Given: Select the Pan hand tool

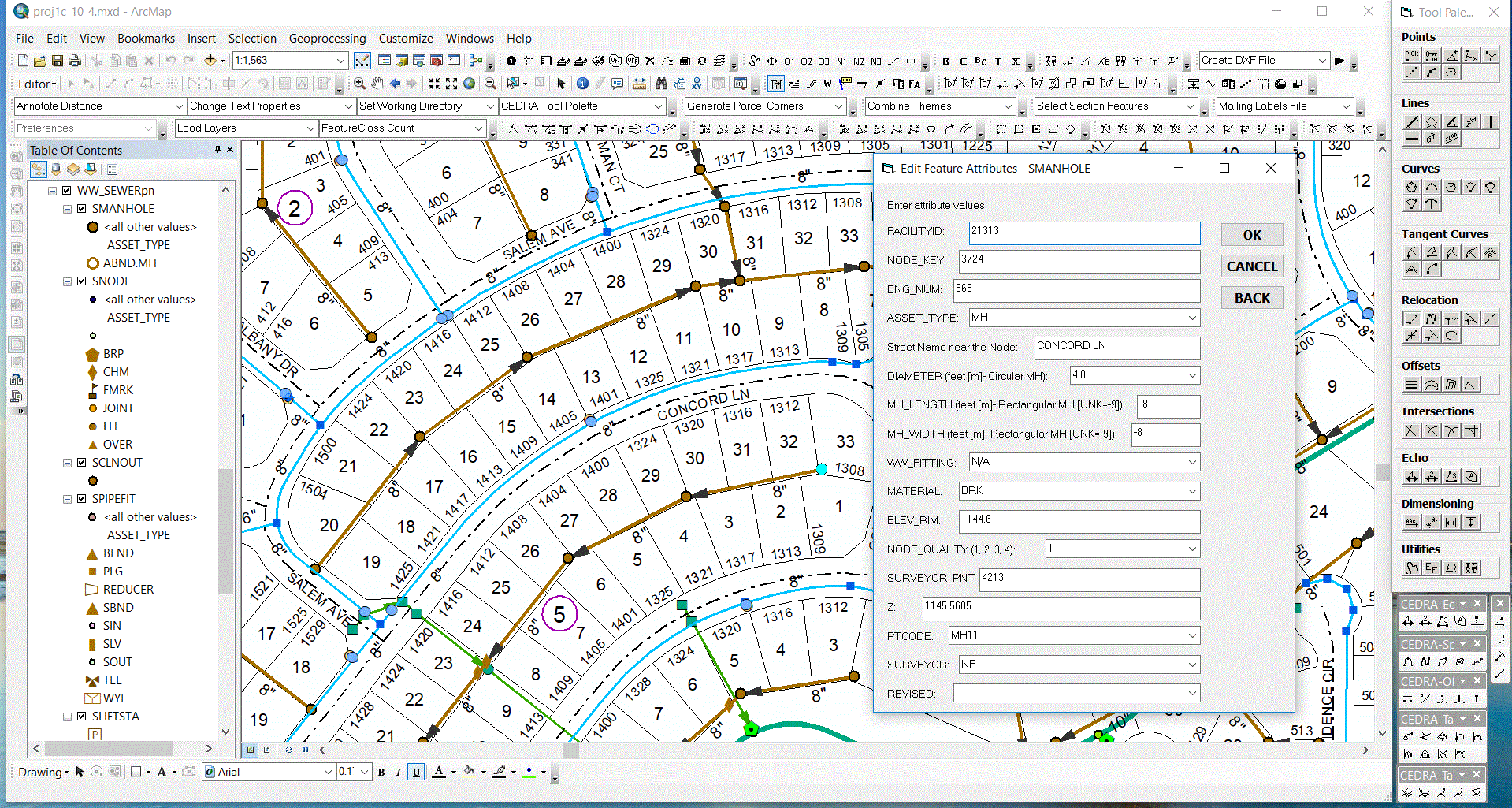Looking at the screenshot, I should click(377, 84).
